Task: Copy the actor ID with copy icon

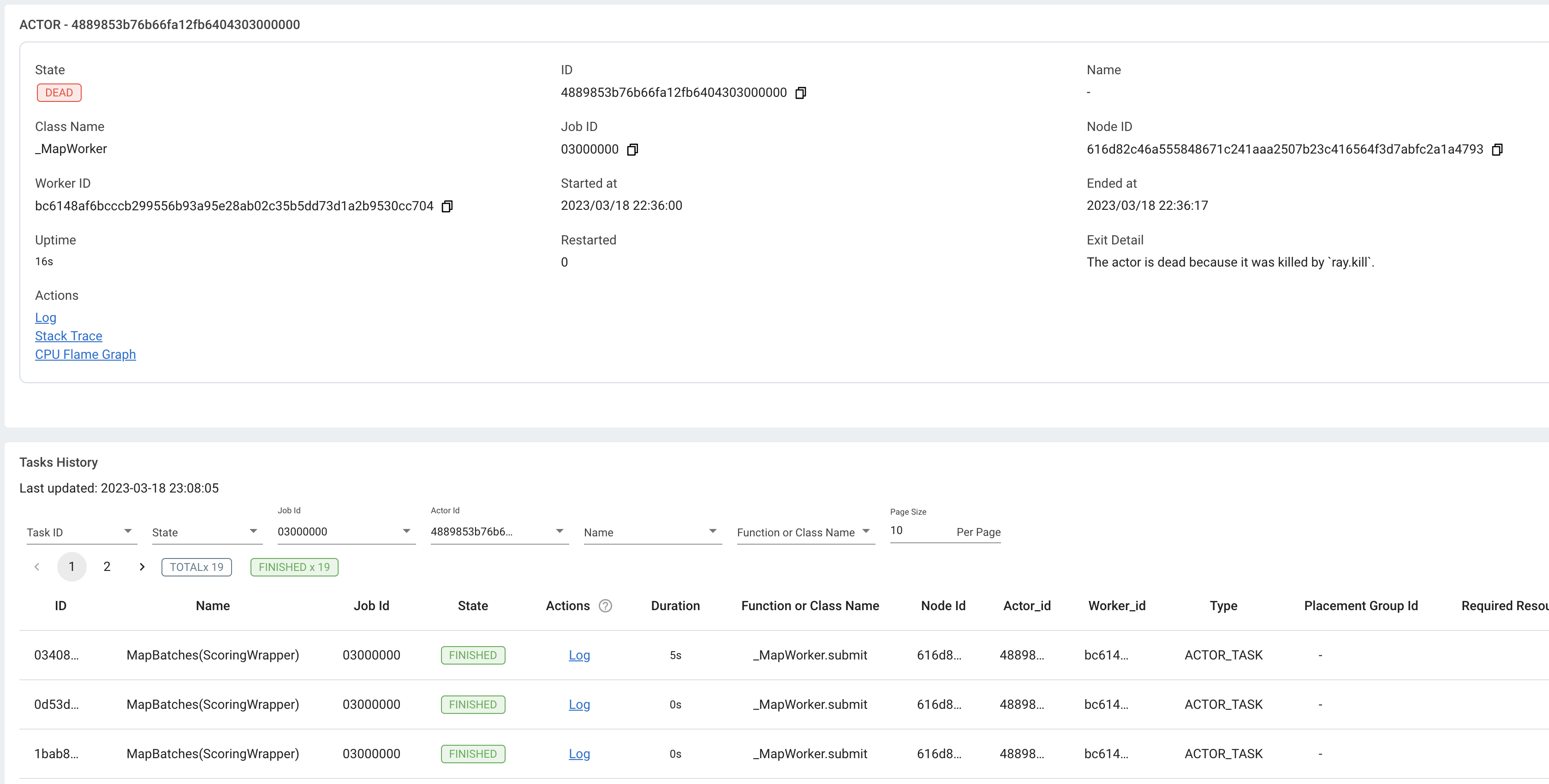Action: pyautogui.click(x=800, y=93)
